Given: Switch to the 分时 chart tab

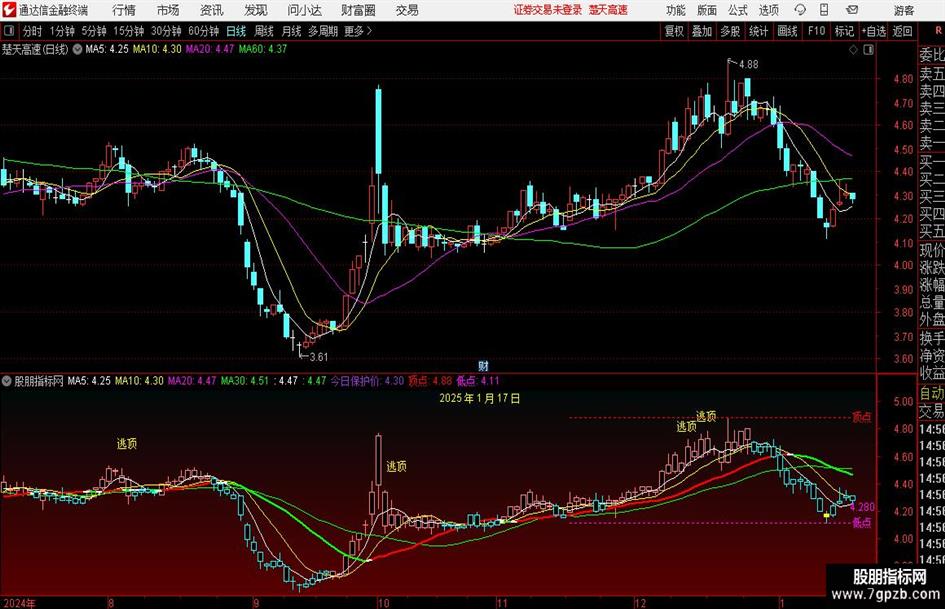Looking at the screenshot, I should [x=32, y=31].
